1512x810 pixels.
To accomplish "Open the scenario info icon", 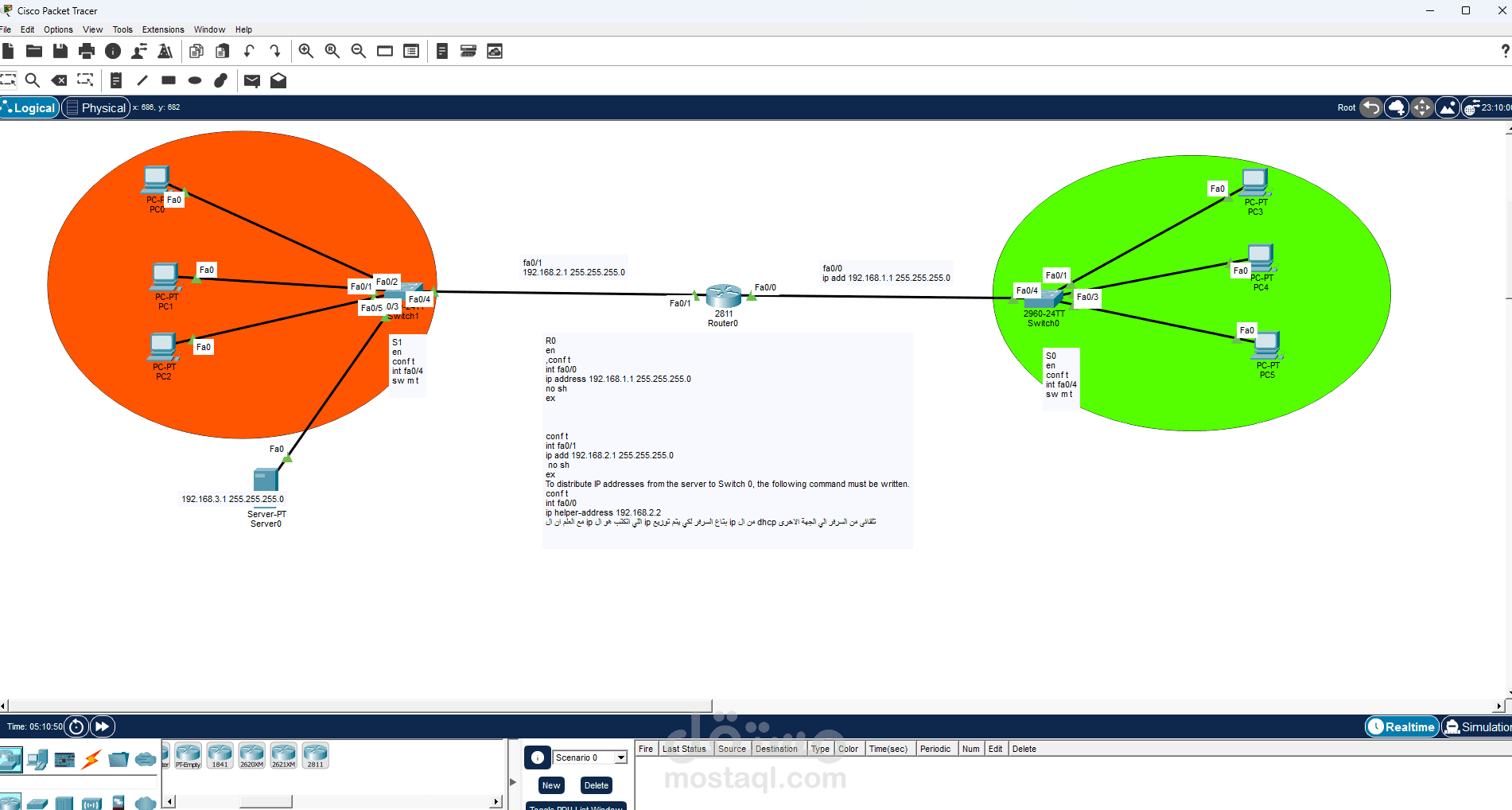I will pyautogui.click(x=538, y=757).
